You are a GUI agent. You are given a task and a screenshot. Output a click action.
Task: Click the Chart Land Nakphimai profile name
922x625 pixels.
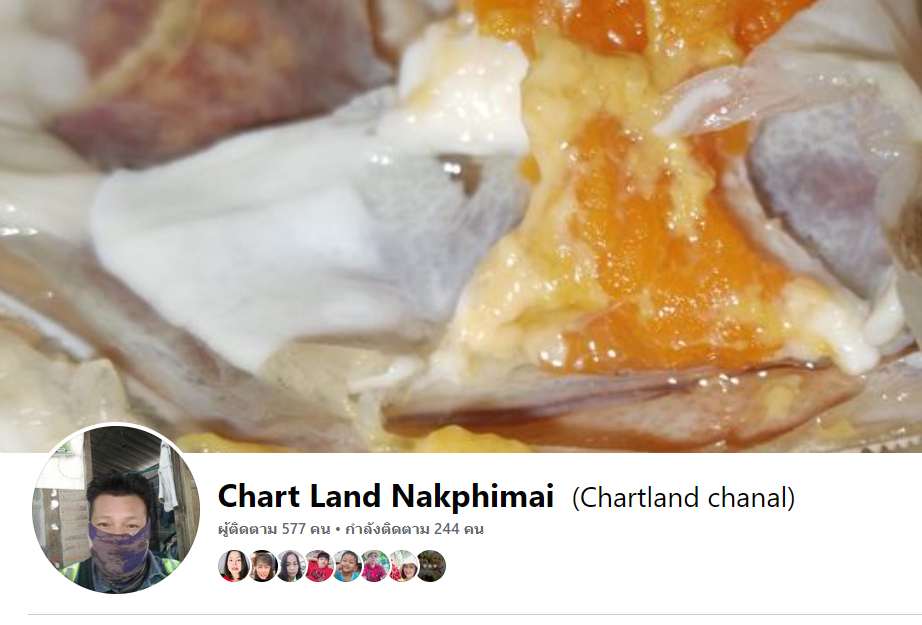[x=386, y=496]
